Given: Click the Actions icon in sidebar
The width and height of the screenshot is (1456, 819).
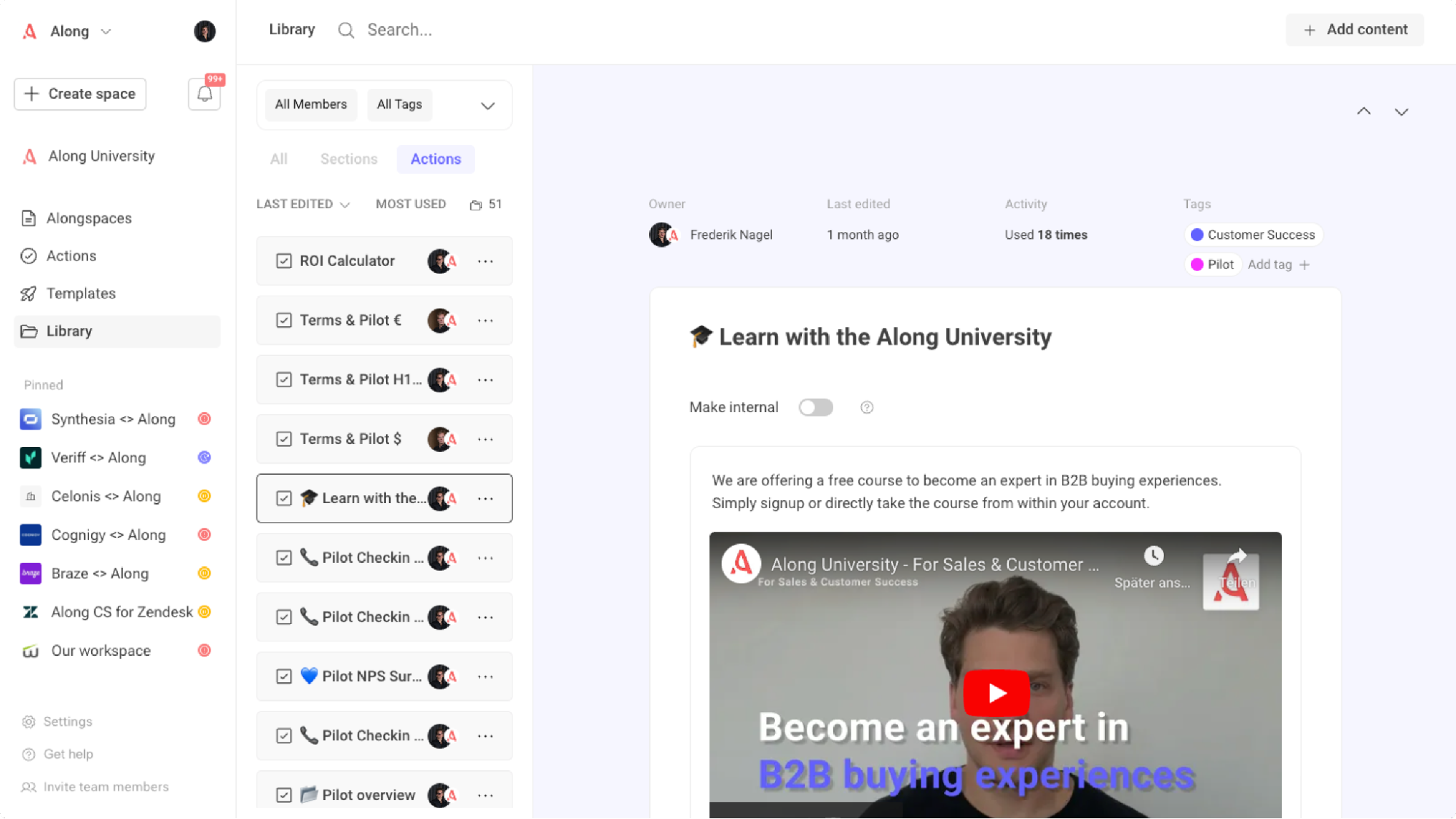Looking at the screenshot, I should pyautogui.click(x=29, y=255).
